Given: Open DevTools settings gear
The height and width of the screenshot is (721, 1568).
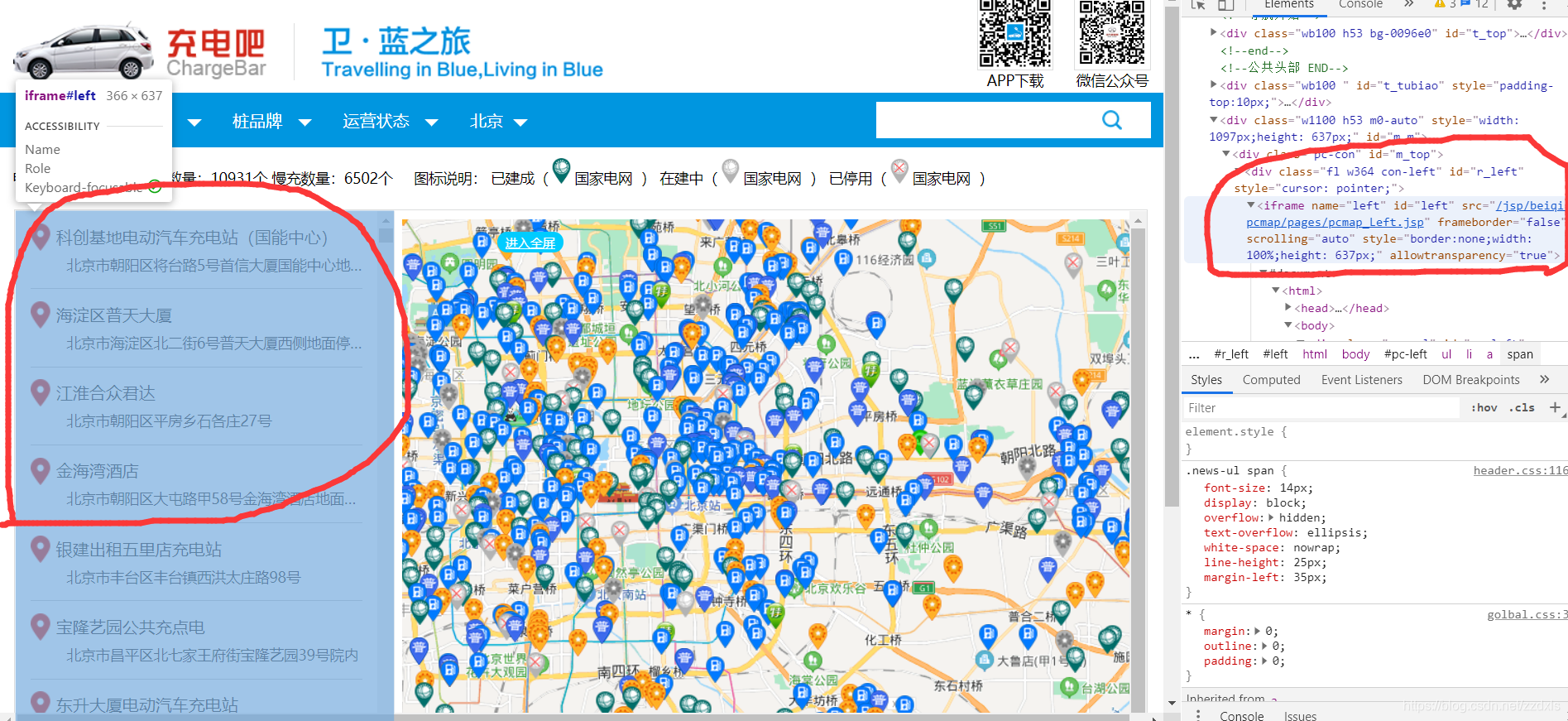Looking at the screenshot, I should tap(1514, 5).
